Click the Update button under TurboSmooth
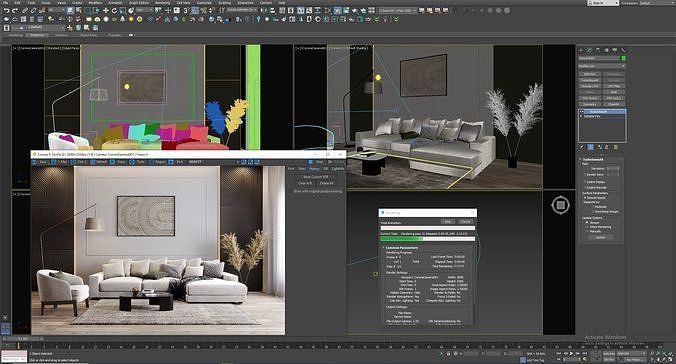Screen dimensions: 676x364 pos(600,238)
